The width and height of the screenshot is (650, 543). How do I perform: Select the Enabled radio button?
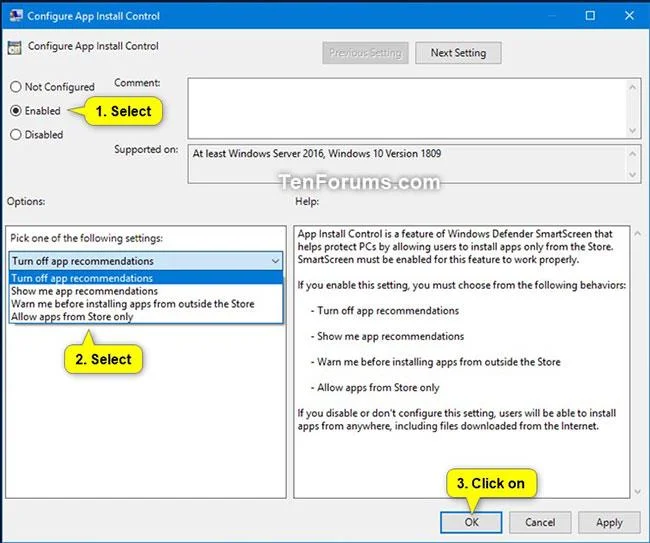(x=16, y=111)
